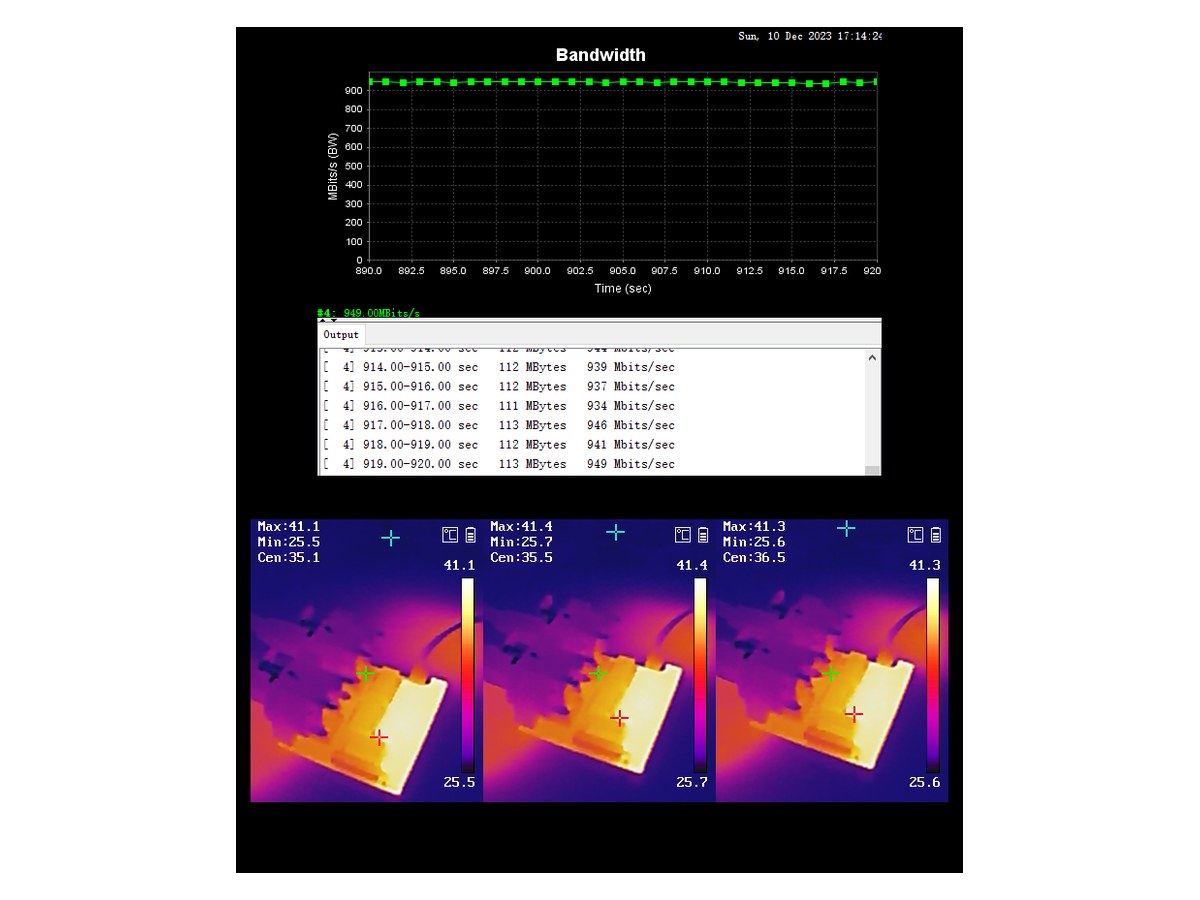Click the green center crosshair in the Max:41.4 image
Image resolution: width=1200 pixels, height=900 pixels.
point(598,674)
